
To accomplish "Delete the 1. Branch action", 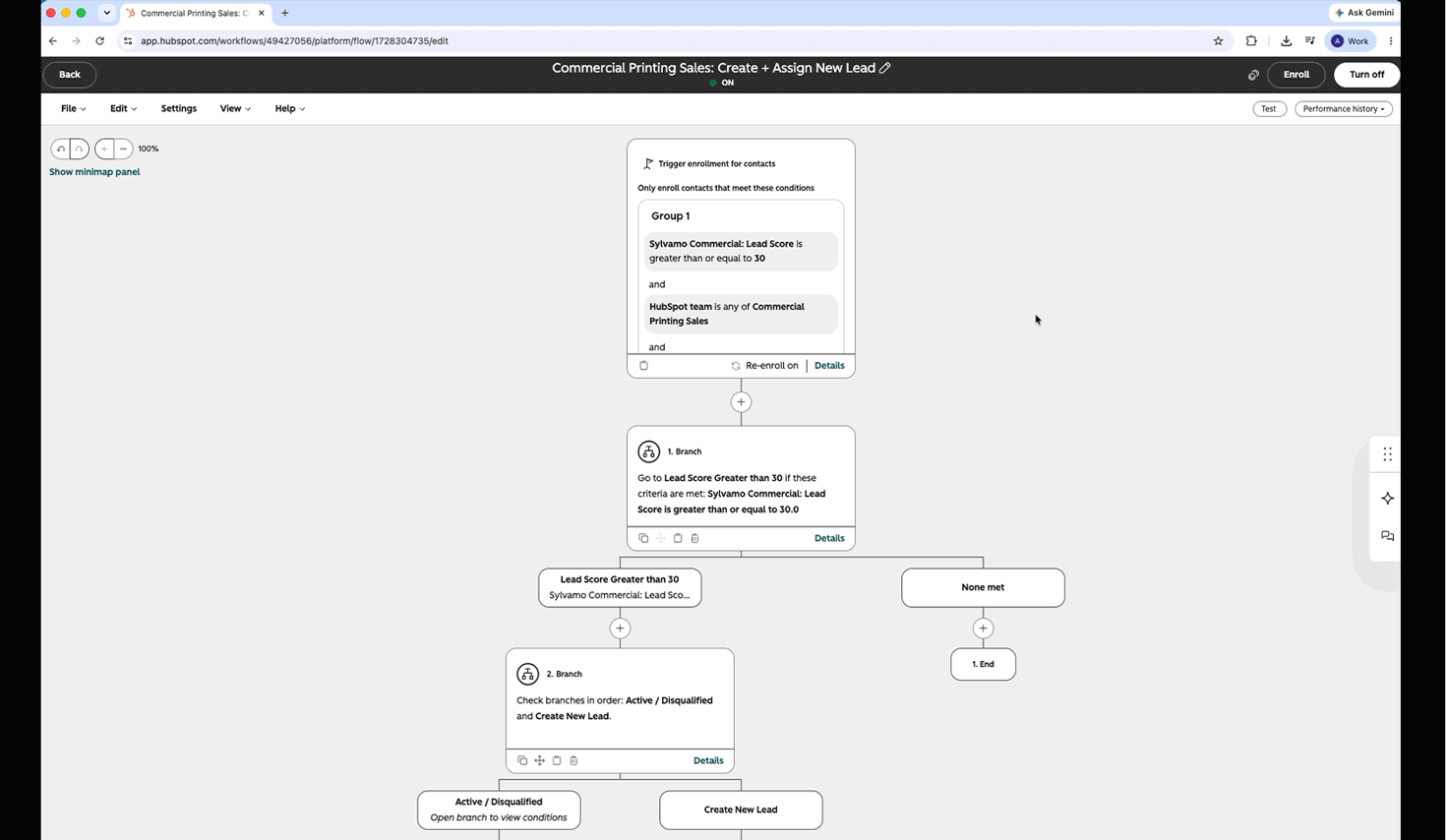I will (695, 538).
